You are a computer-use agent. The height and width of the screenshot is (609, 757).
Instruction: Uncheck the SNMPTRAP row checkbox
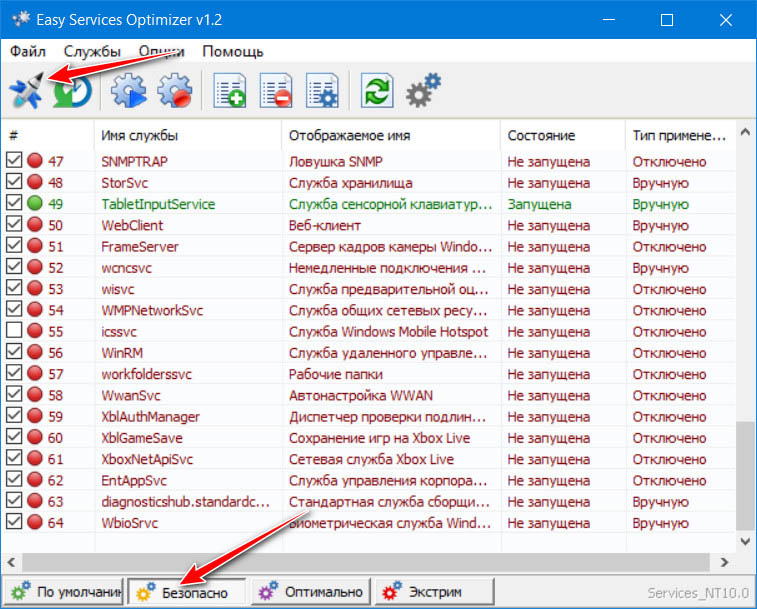(14, 160)
